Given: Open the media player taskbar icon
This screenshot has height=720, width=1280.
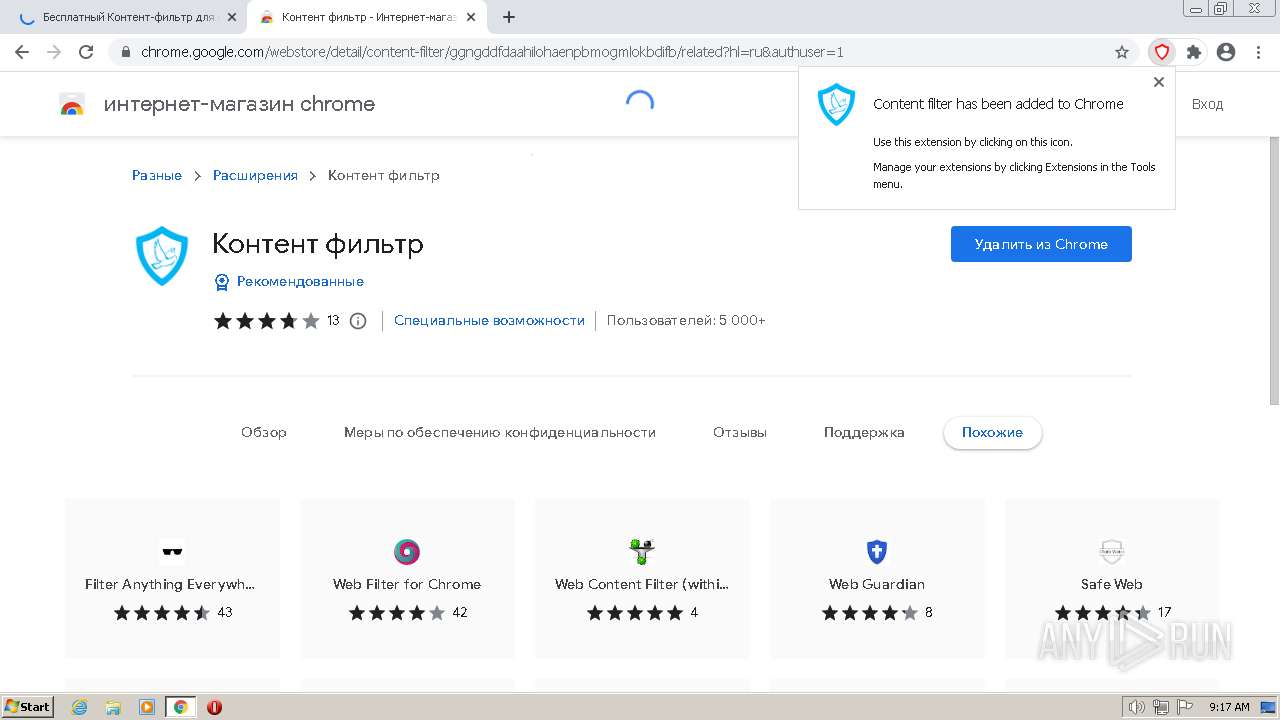Looking at the screenshot, I should pyautogui.click(x=147, y=707).
